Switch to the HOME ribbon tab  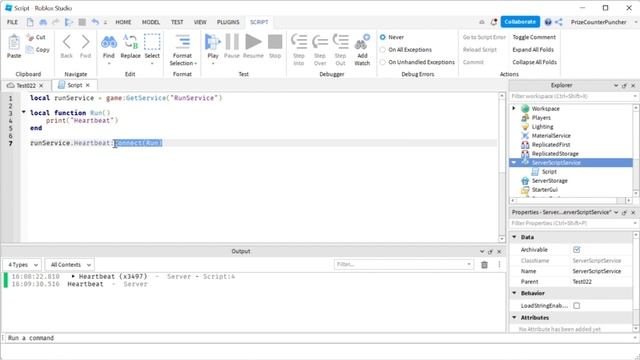click(123, 22)
